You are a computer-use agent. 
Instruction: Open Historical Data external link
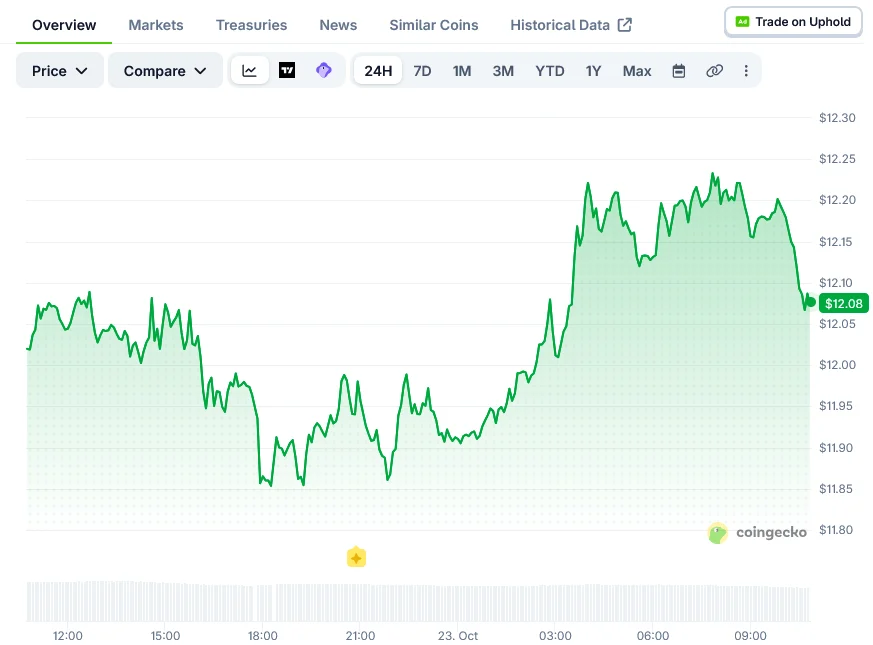pos(571,25)
